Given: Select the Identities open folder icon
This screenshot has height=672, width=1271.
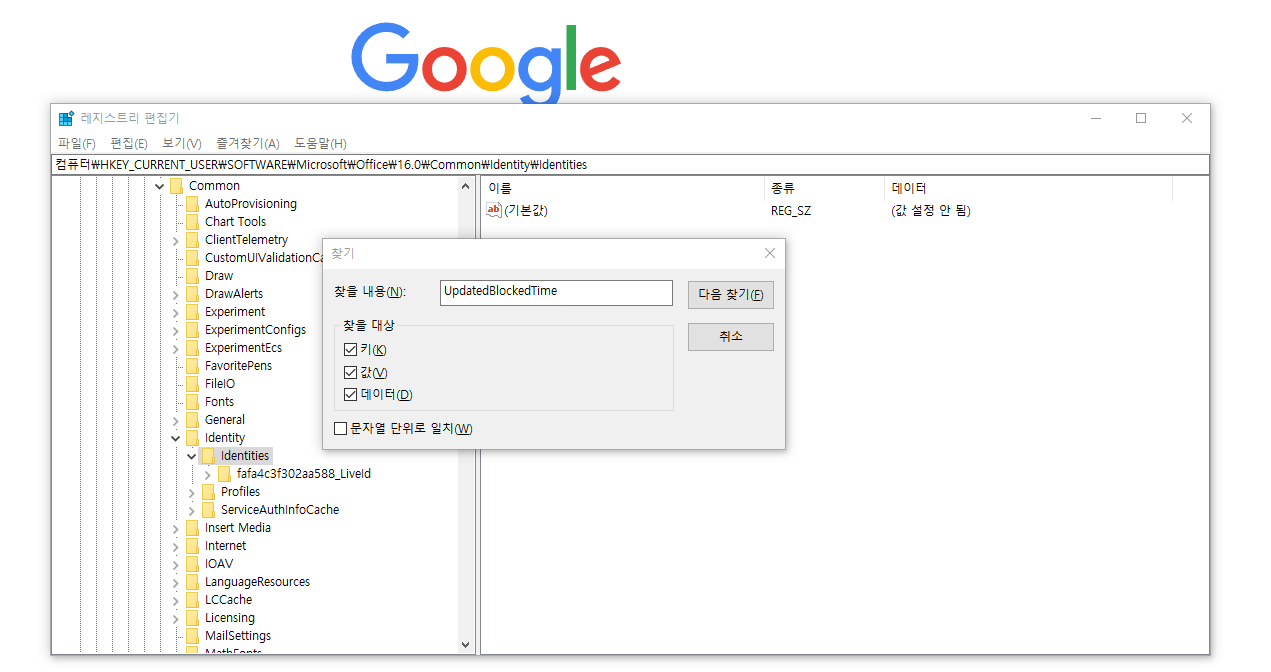Looking at the screenshot, I should [208, 456].
